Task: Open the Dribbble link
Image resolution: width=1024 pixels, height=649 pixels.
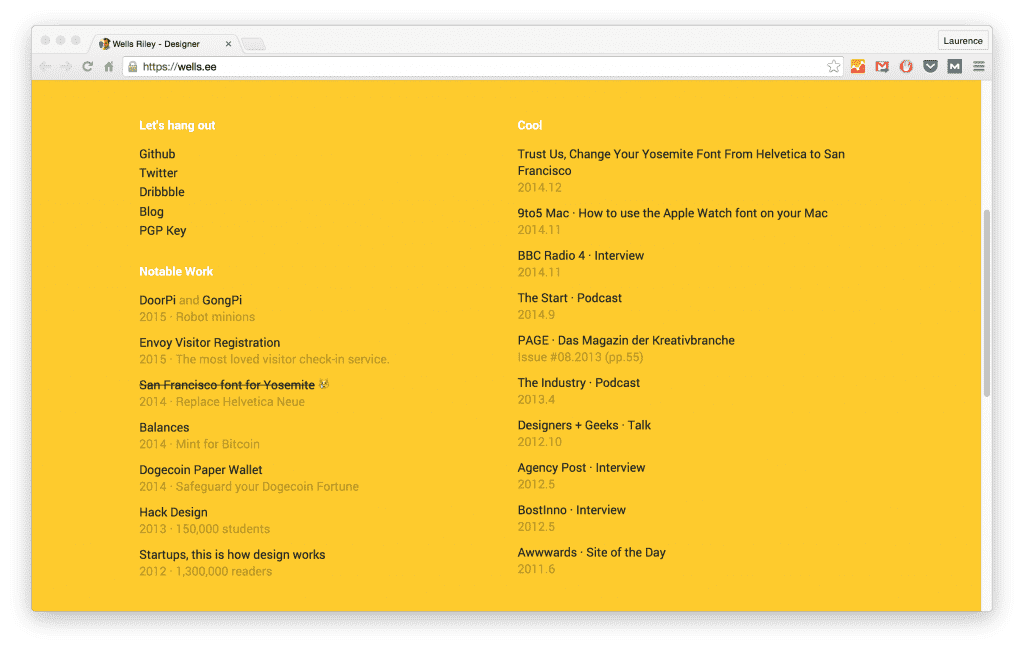Action: 161,192
